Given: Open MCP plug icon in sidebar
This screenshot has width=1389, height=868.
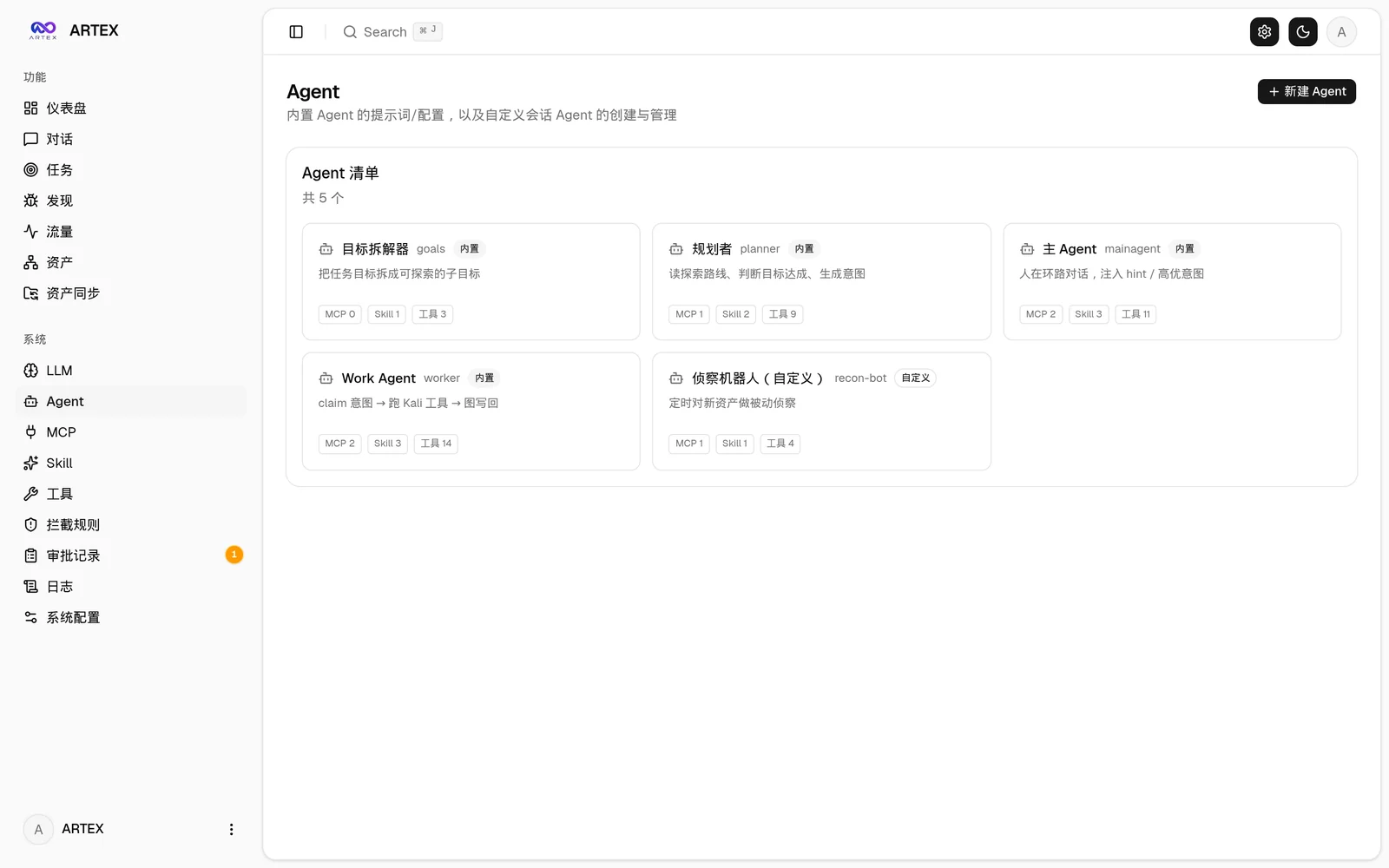Looking at the screenshot, I should 31,432.
